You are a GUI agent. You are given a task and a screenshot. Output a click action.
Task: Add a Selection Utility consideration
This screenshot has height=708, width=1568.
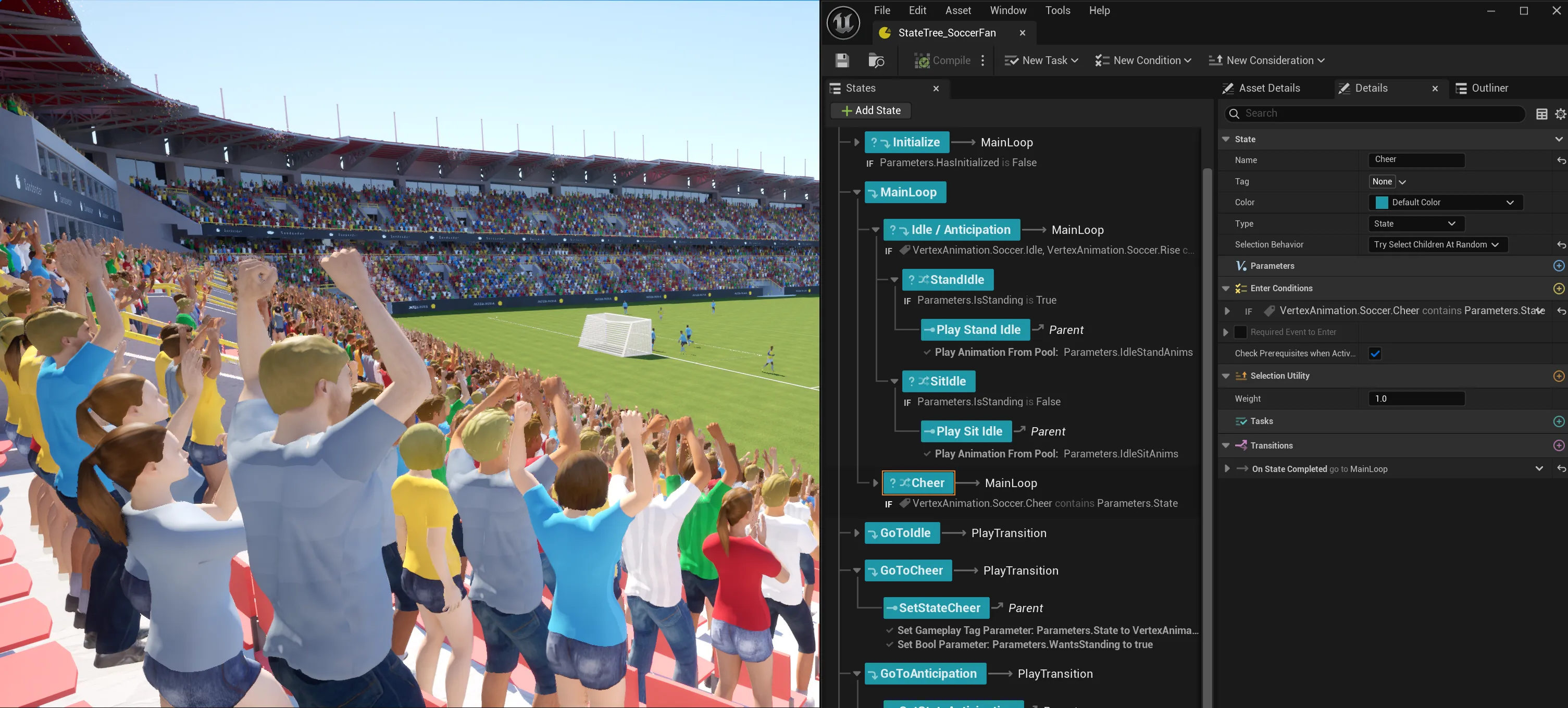(1558, 376)
